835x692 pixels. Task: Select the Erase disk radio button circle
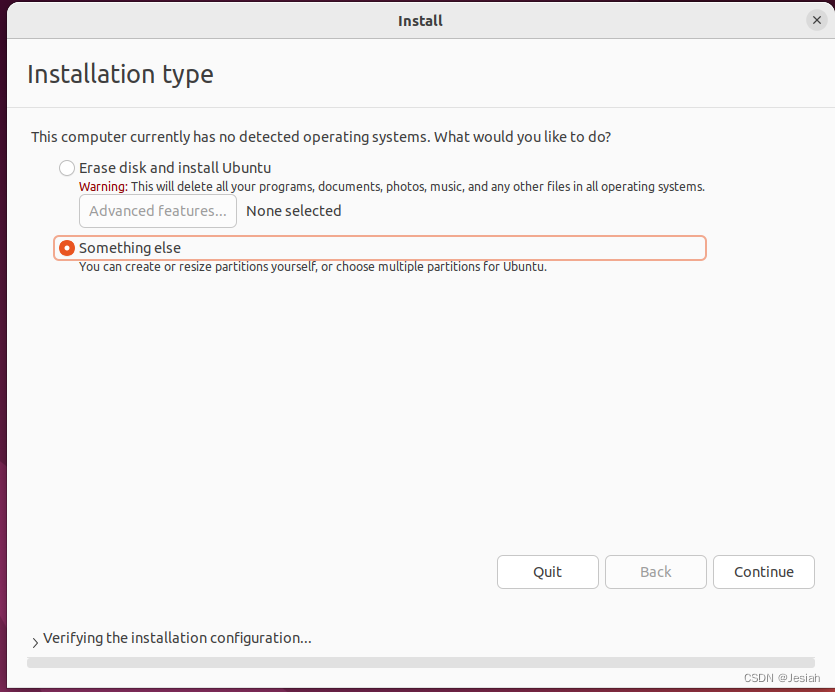(x=67, y=168)
